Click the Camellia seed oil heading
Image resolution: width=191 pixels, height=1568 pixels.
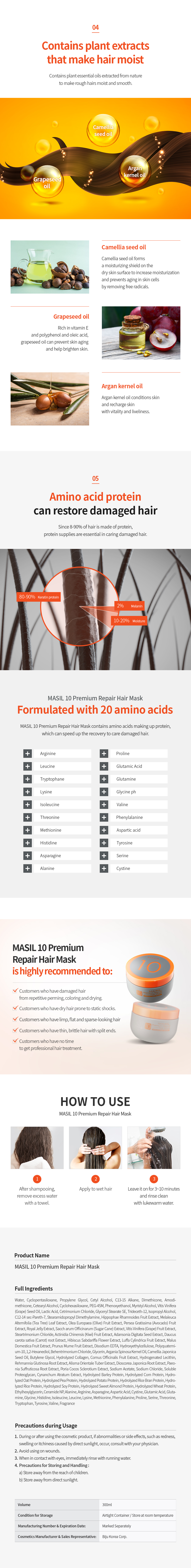point(124,247)
